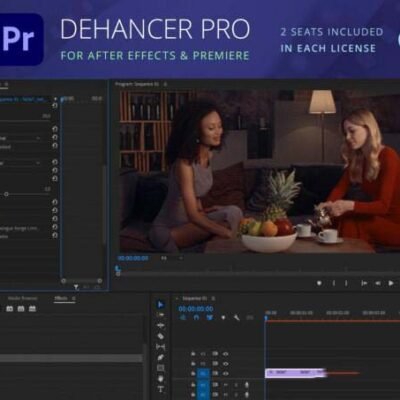Toggle A1 track targeting box
Viewport: 400px width, 400px height.
click(x=203, y=385)
